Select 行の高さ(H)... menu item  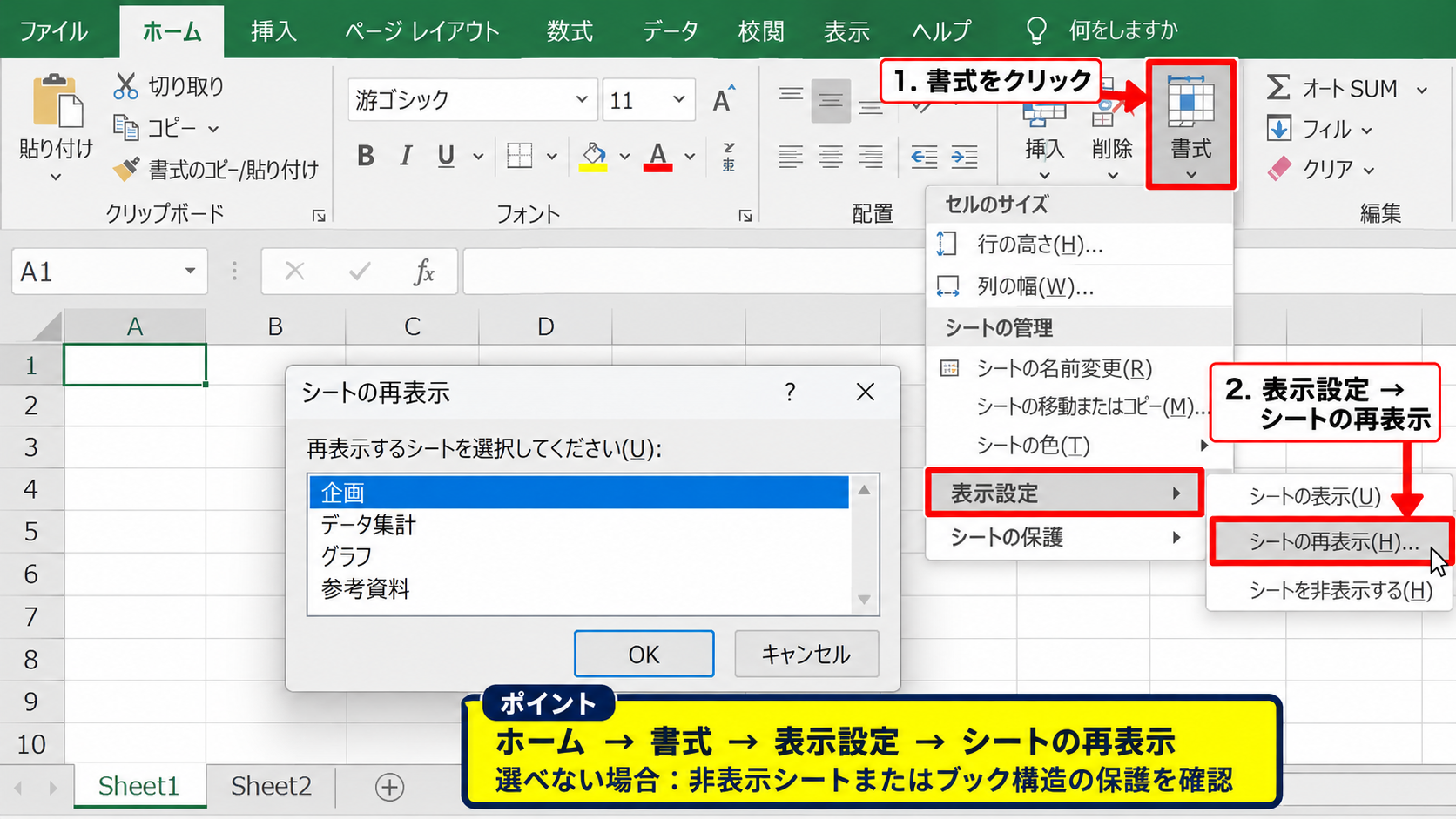tap(1080, 245)
